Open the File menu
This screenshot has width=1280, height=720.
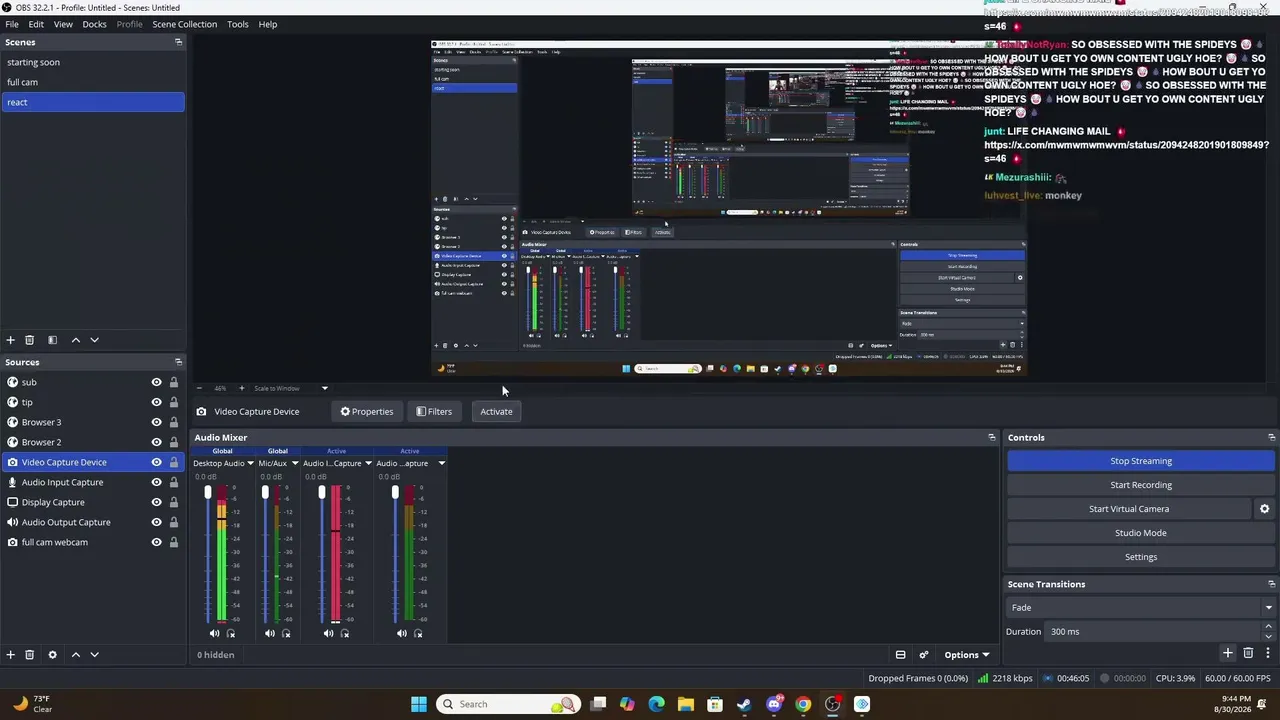[x=12, y=24]
